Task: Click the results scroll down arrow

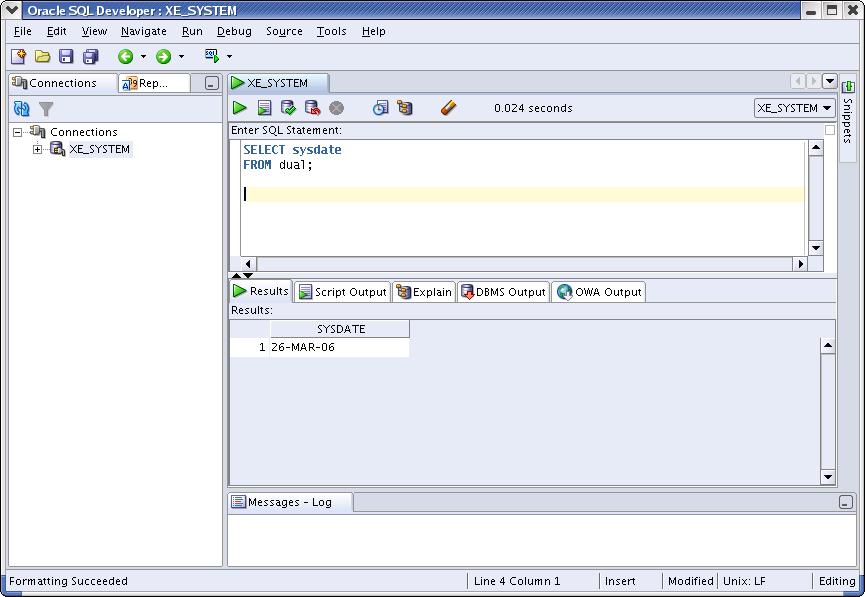Action: [827, 477]
